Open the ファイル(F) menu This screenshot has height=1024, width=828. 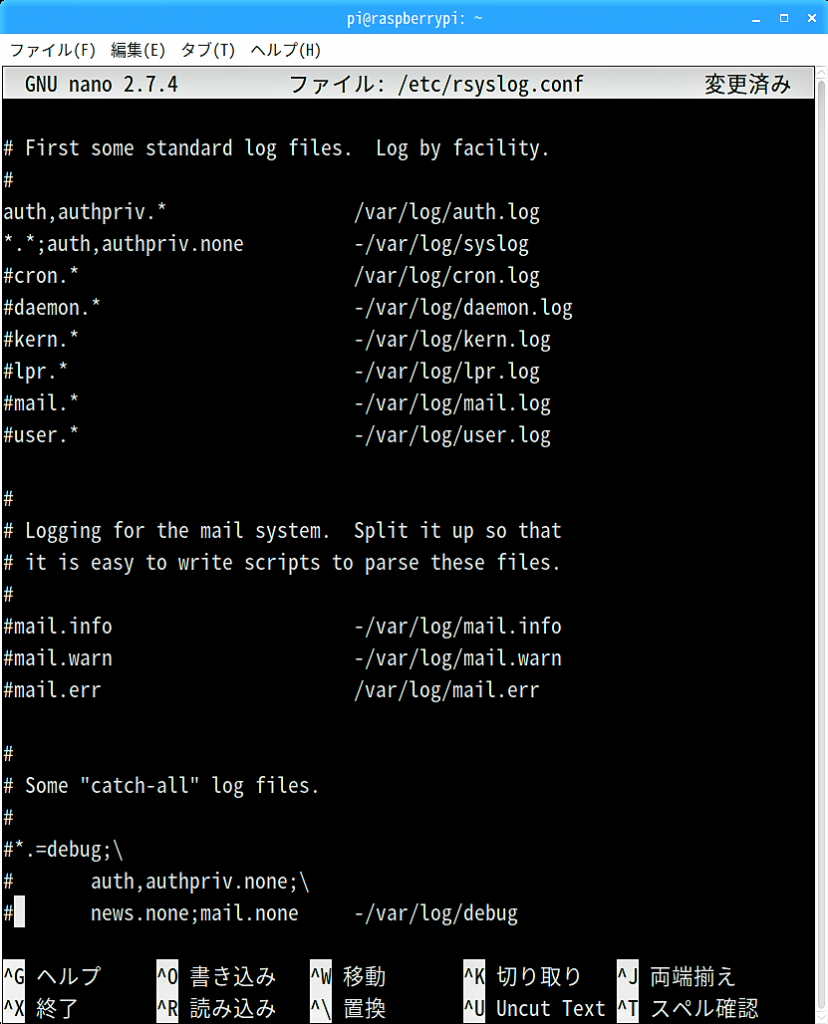pos(53,50)
